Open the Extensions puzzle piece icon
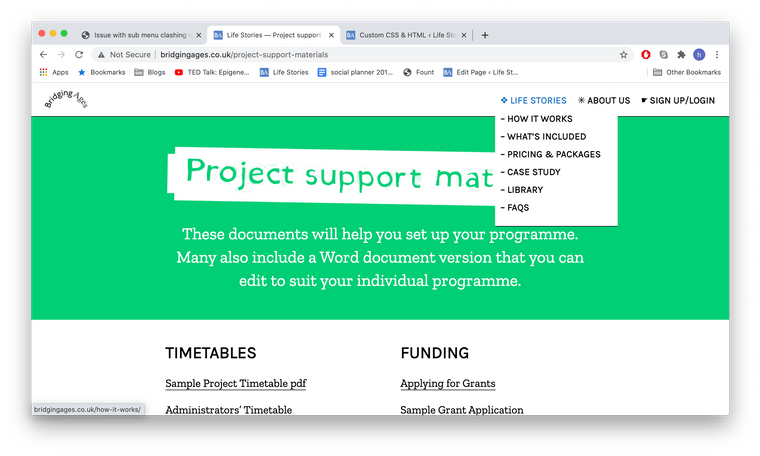 click(x=681, y=54)
